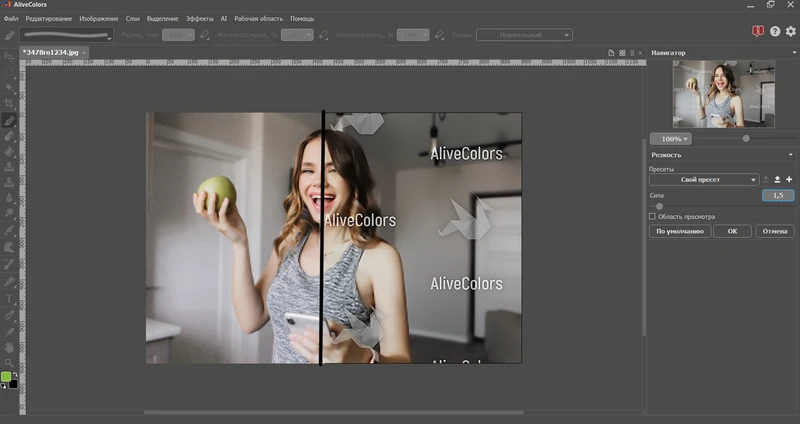The width and height of the screenshot is (800, 424).
Task: Close the document tab bar with X
Action: 640,53
